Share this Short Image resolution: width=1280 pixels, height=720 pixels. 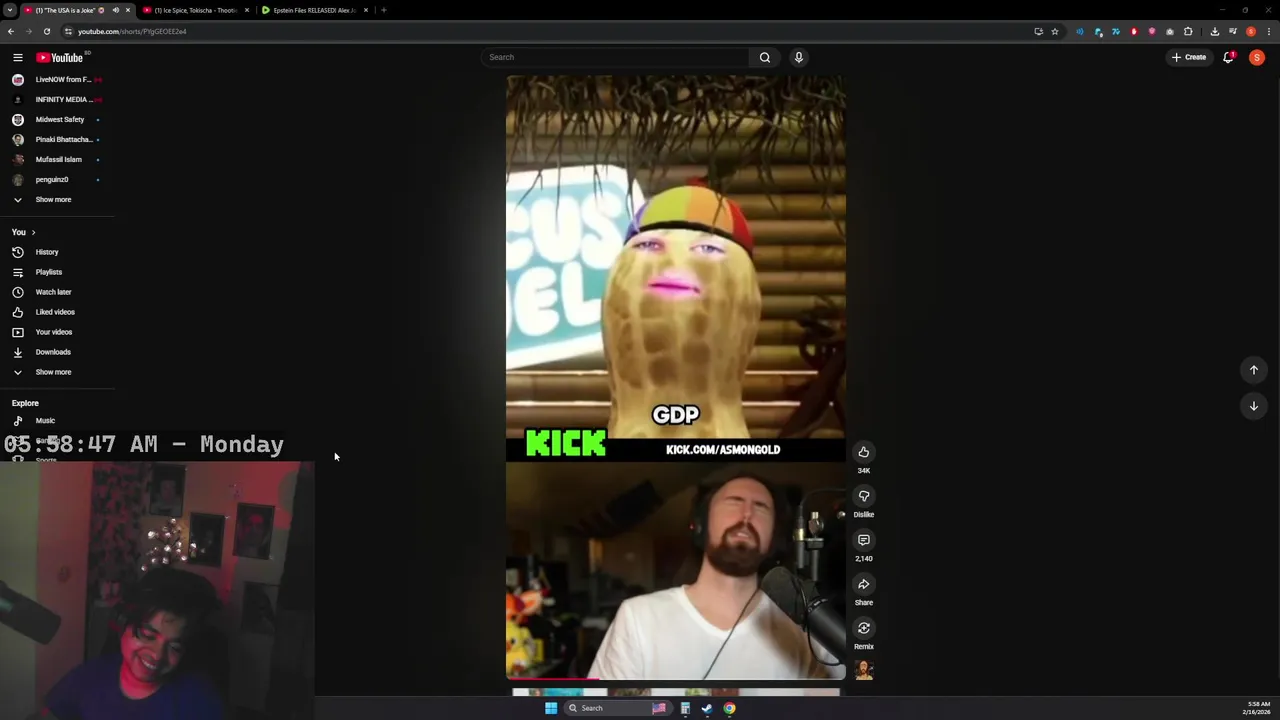tap(864, 584)
